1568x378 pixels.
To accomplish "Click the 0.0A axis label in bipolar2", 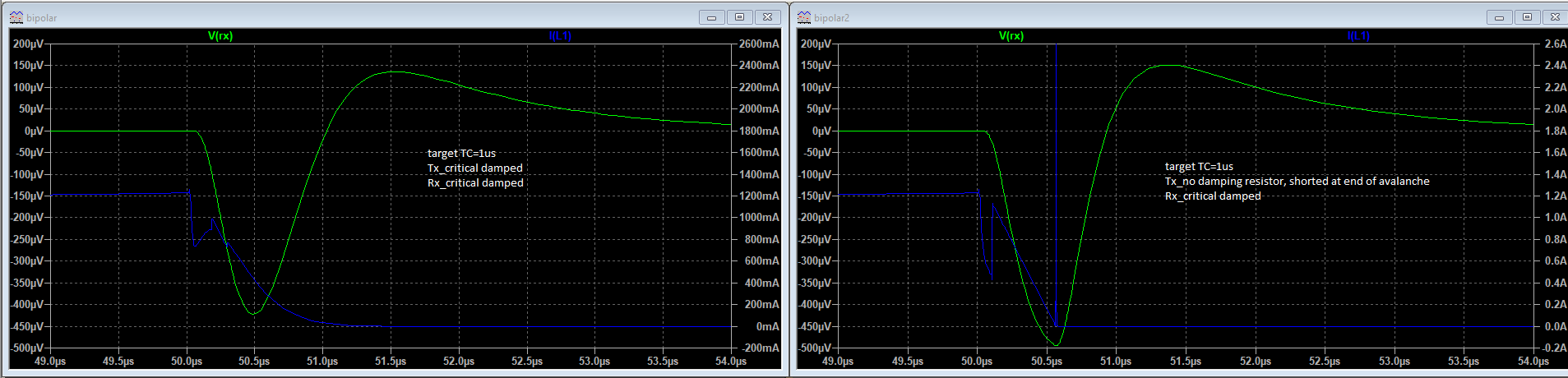I will pyautogui.click(x=1556, y=326).
